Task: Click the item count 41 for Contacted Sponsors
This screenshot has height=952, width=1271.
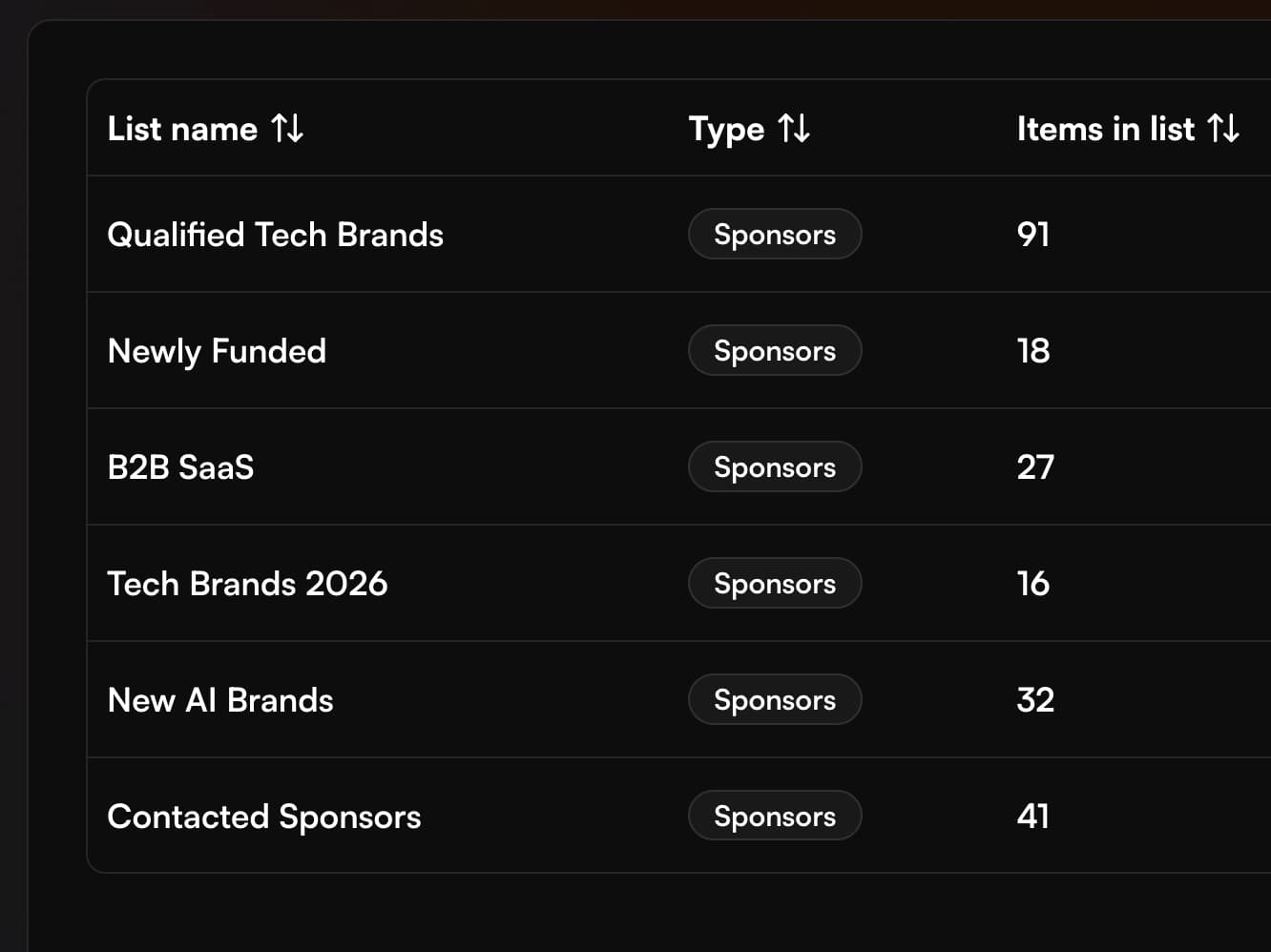Action: pos(1033,816)
